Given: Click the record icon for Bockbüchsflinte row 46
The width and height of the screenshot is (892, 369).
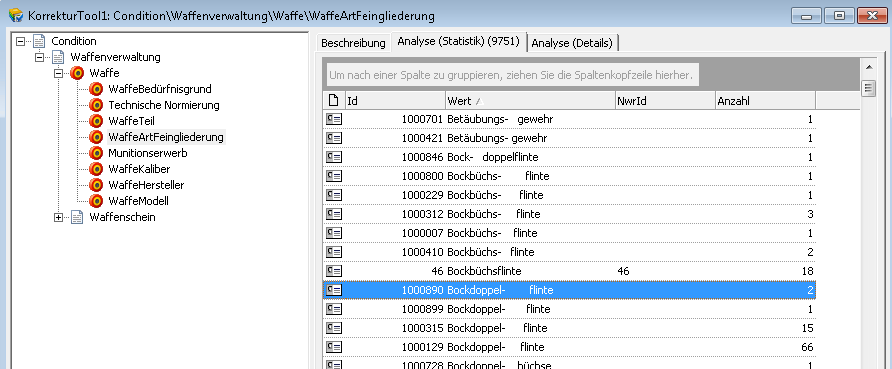Looking at the screenshot, I should 334,271.
